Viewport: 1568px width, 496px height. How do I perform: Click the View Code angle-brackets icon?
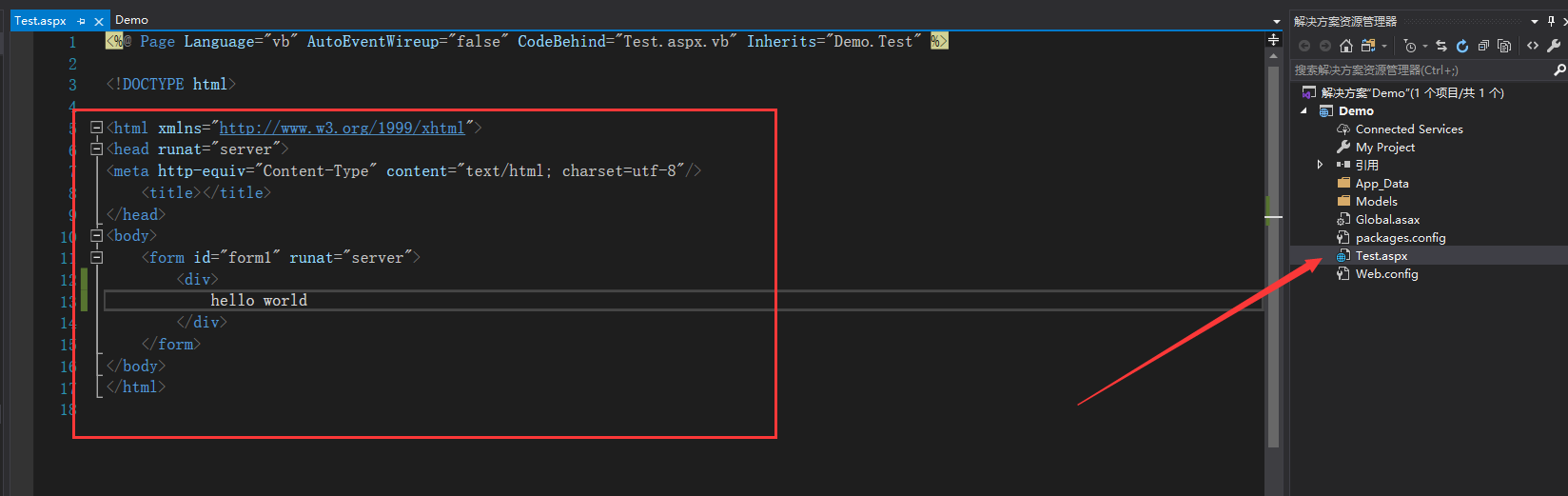[1533, 46]
